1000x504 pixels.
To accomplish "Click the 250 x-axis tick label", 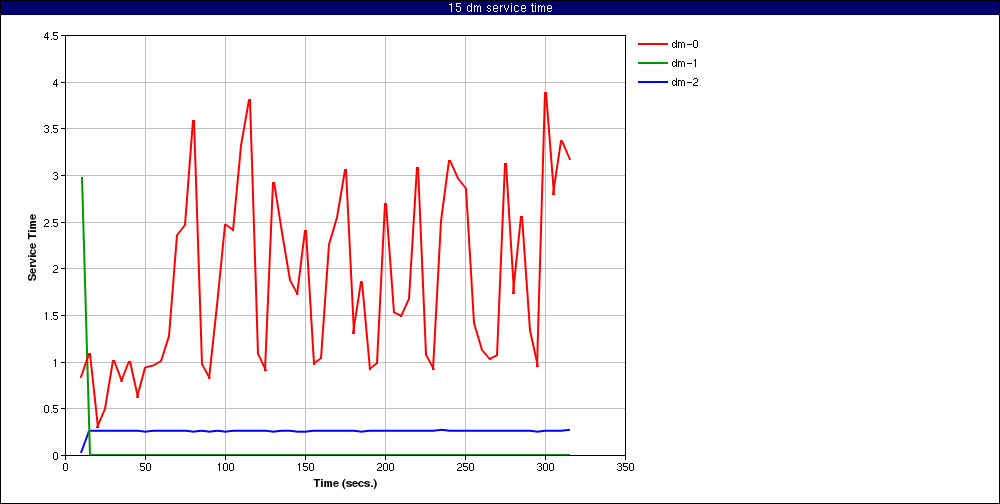I will point(466,467).
